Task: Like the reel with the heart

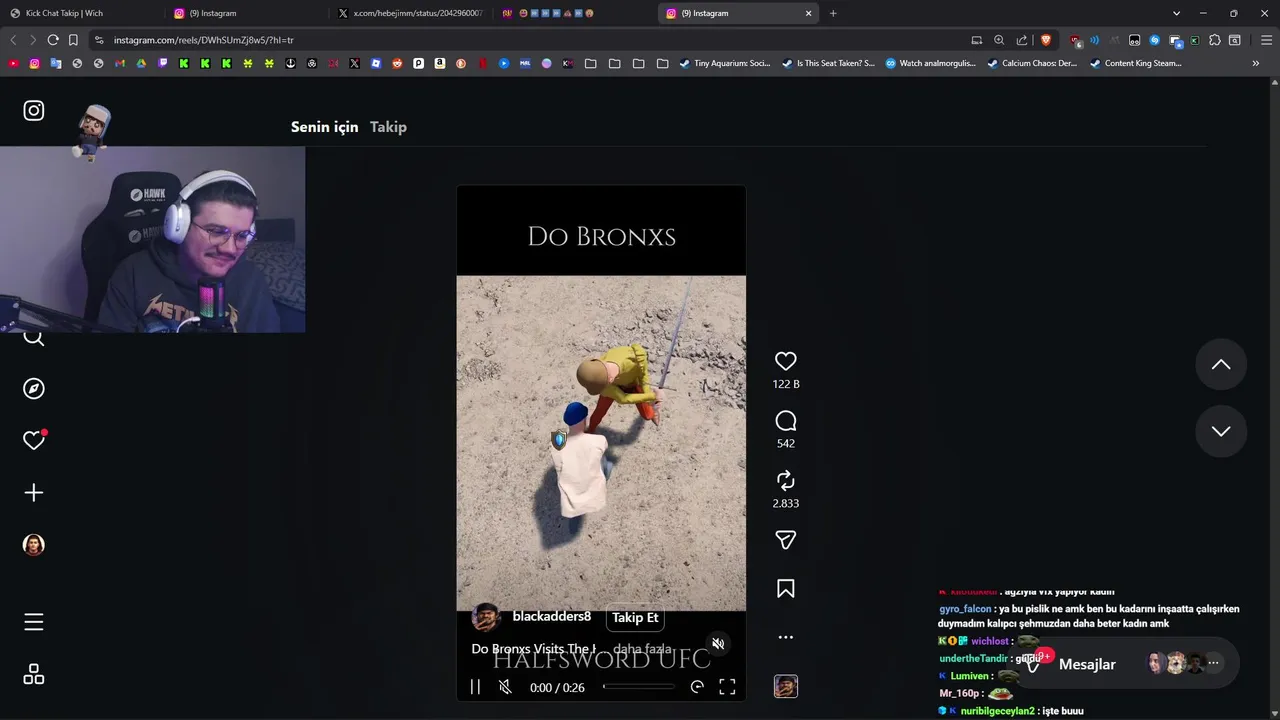Action: tap(786, 361)
